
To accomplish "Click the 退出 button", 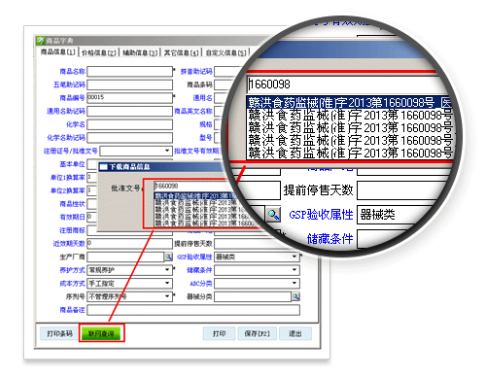I will [x=295, y=333].
